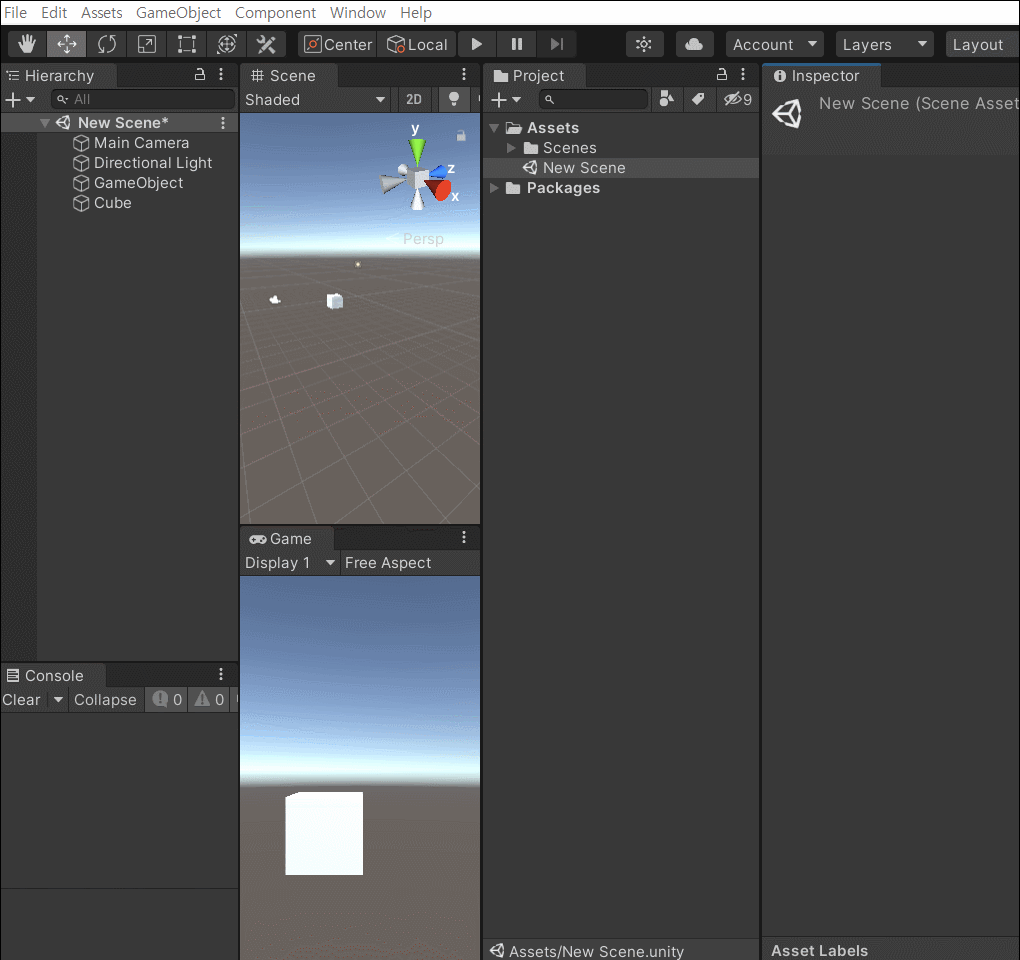Open the Edit menu
This screenshot has width=1020, height=960.
[54, 12]
